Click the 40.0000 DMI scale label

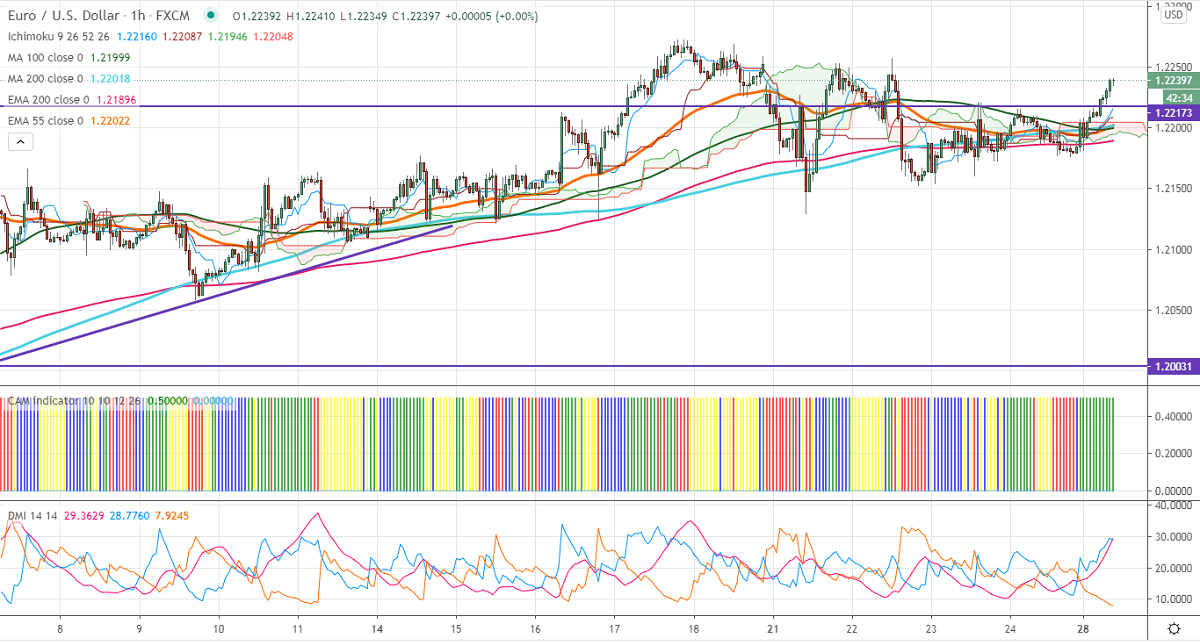point(1175,505)
